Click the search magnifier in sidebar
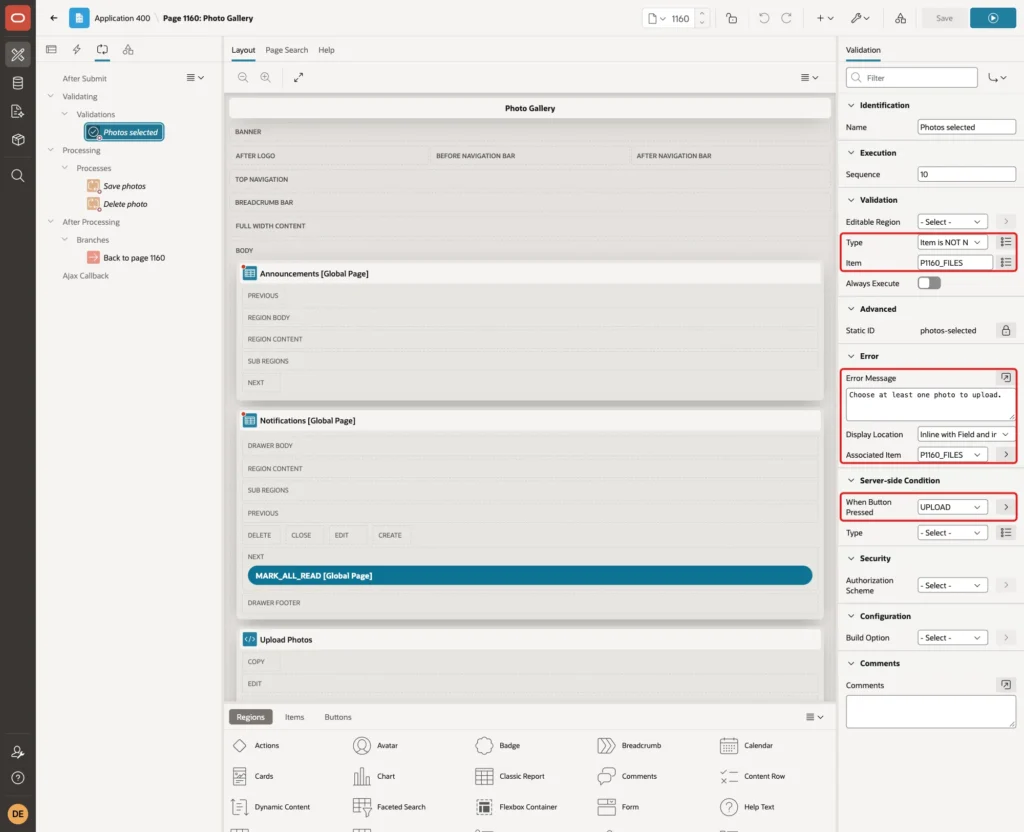Viewport: 1024px width, 832px height. 18,176
